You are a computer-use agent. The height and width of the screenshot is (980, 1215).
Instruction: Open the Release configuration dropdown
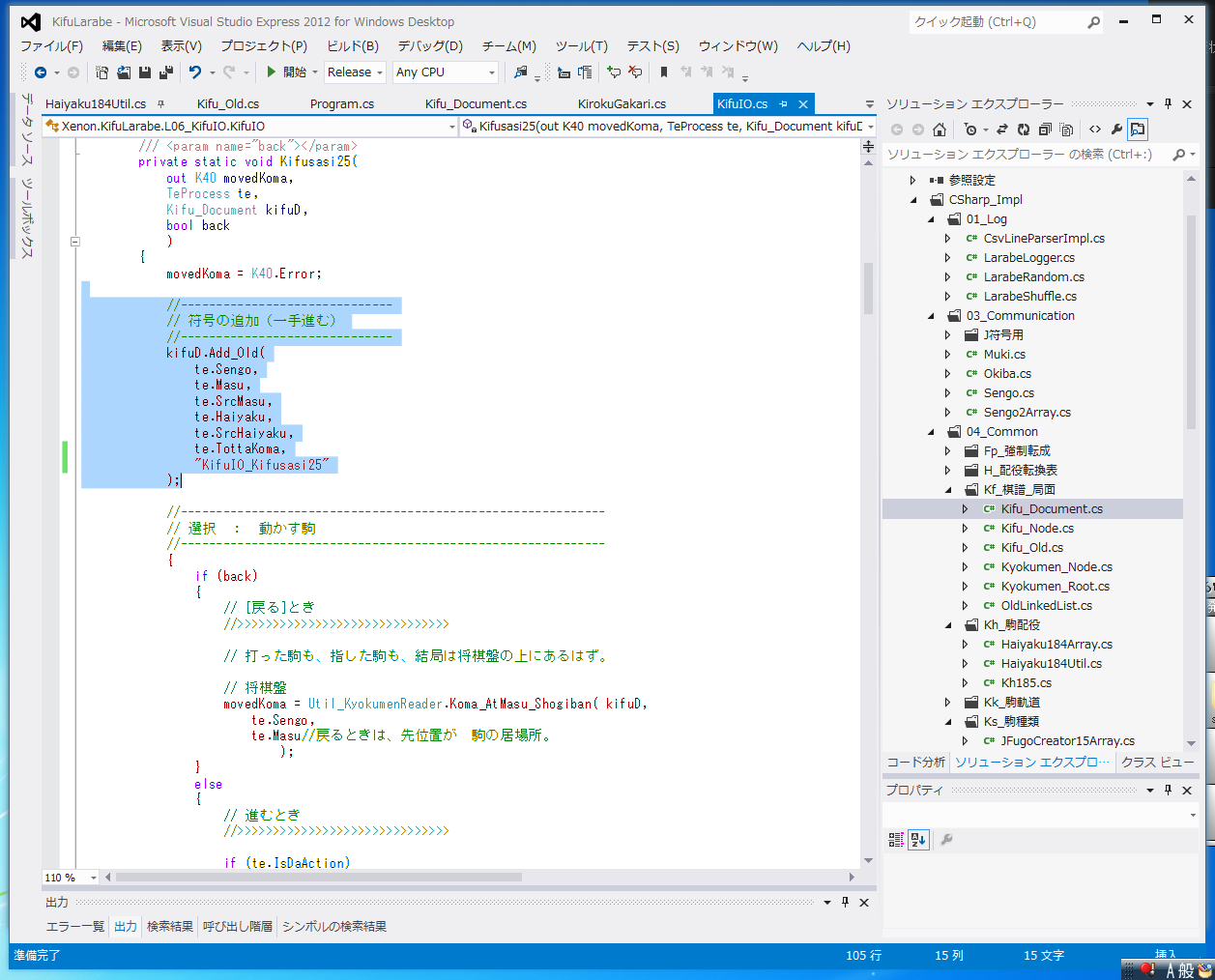(356, 72)
